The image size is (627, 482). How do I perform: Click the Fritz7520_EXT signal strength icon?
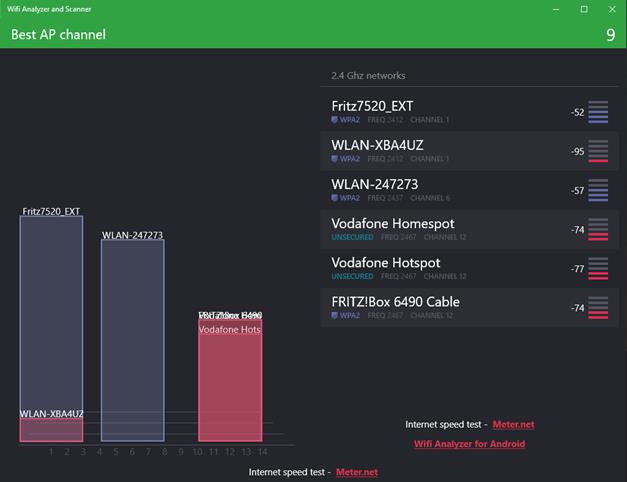pos(598,112)
